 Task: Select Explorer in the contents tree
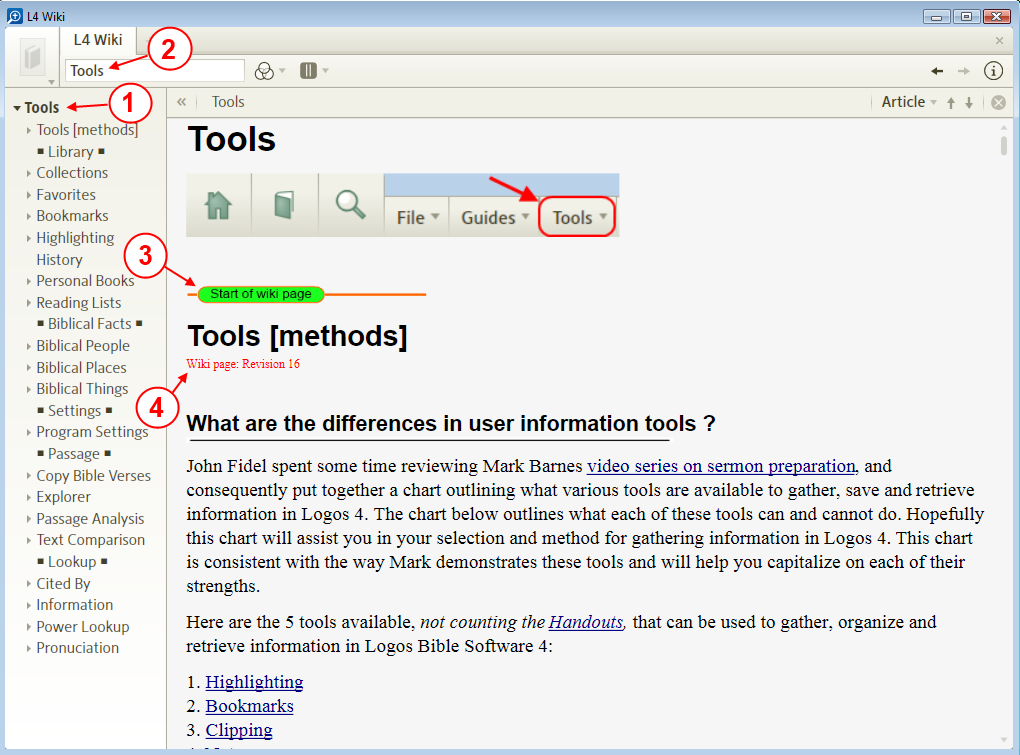point(63,497)
